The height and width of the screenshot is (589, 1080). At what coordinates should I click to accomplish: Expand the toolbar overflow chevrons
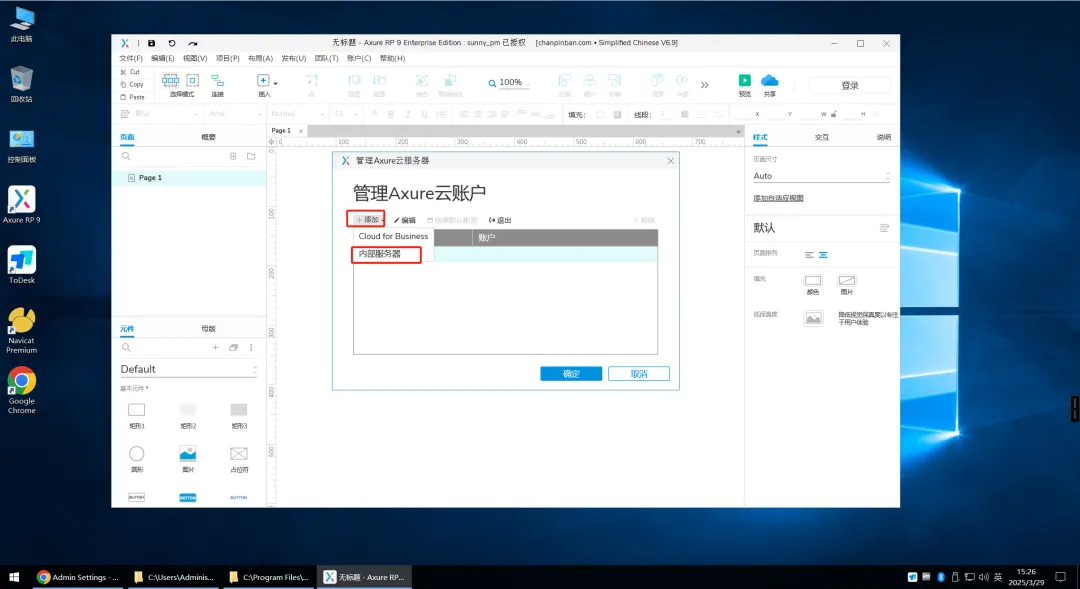705,85
